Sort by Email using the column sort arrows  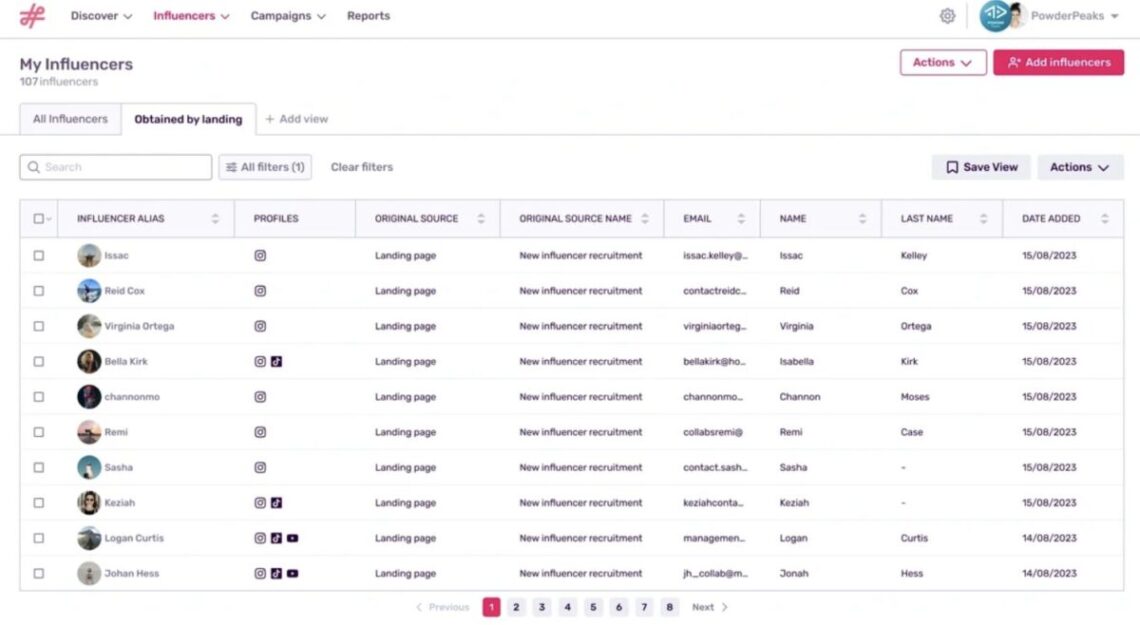(x=740, y=218)
